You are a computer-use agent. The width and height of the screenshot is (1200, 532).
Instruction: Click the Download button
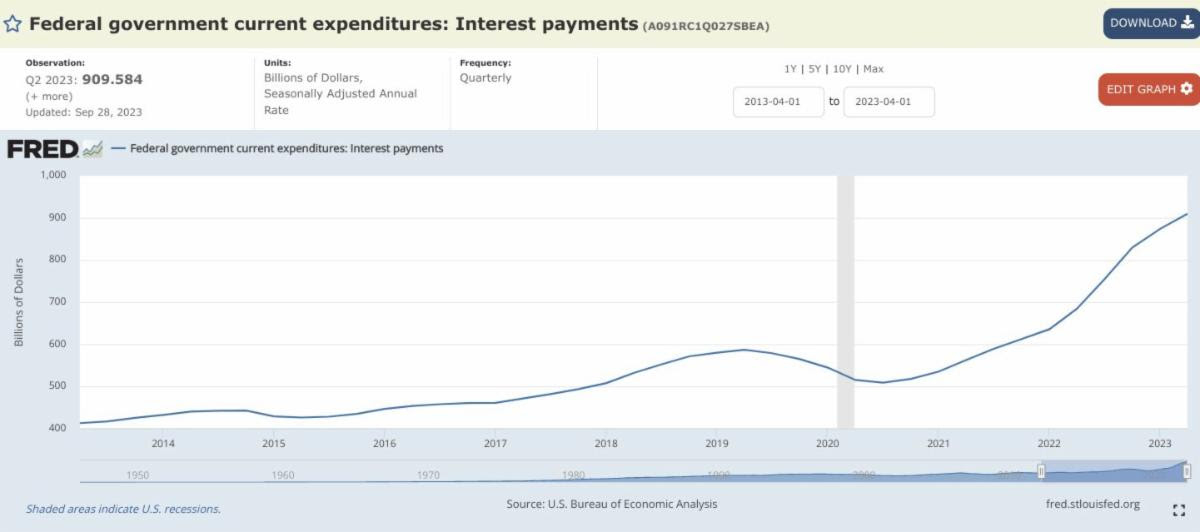[1151, 23]
